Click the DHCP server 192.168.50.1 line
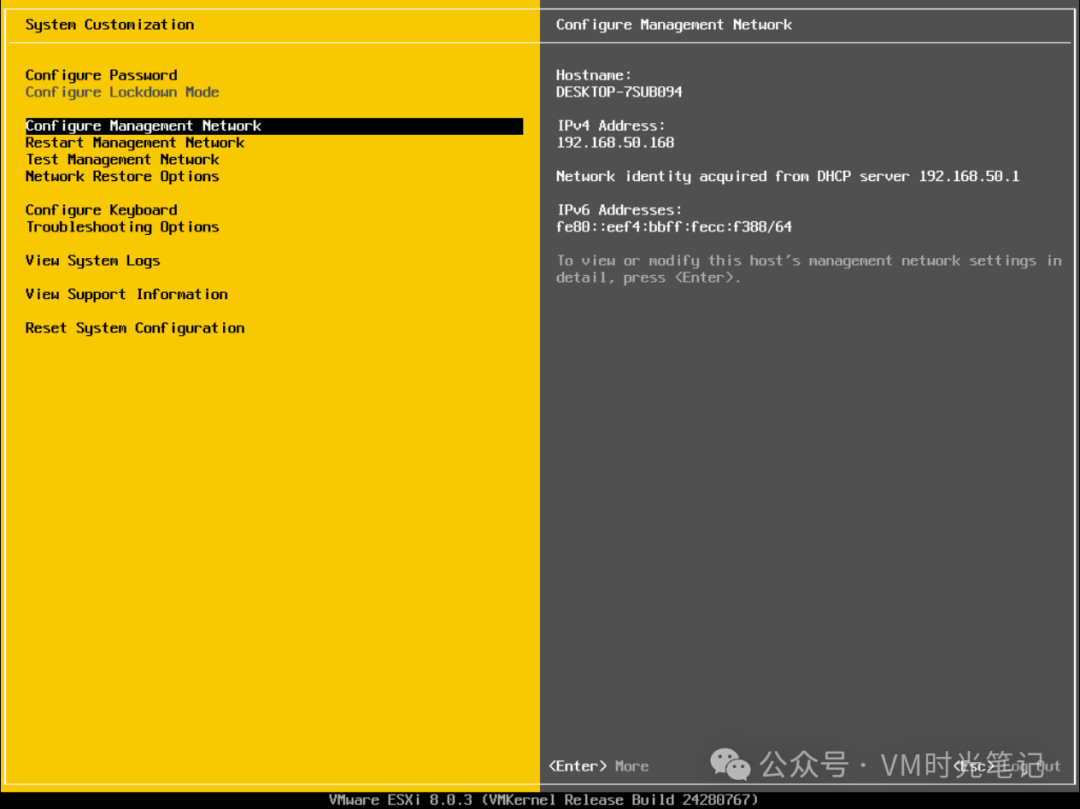 tap(787, 176)
